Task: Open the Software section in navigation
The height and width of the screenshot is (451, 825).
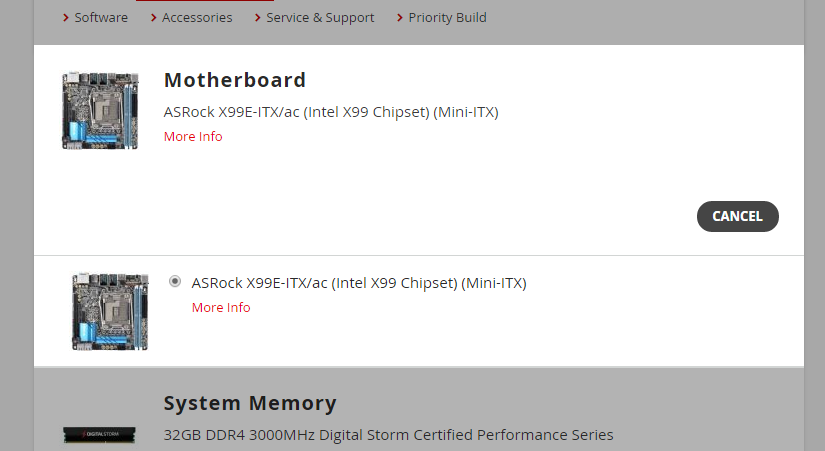Action: click(101, 17)
